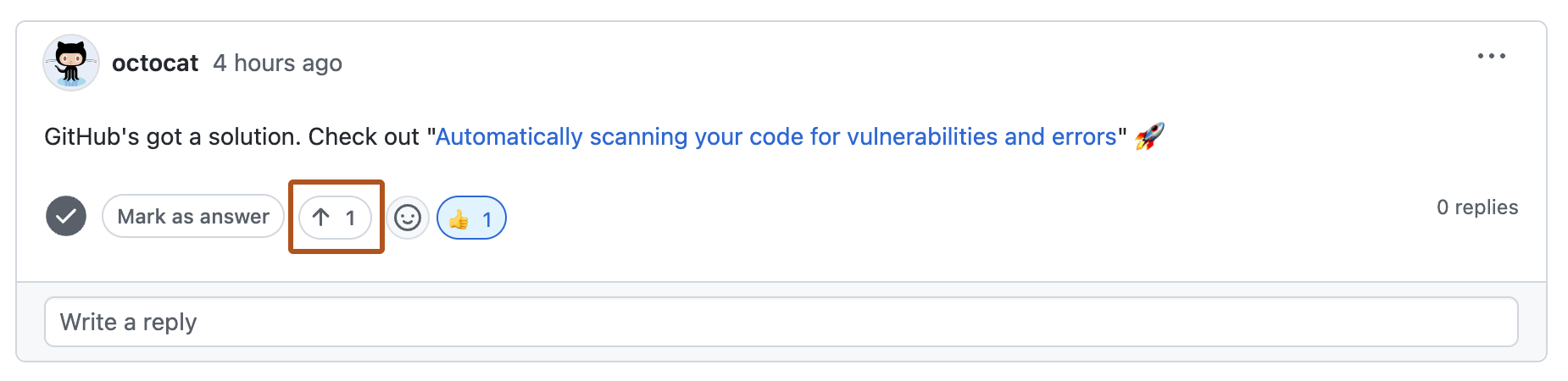Viewport: 1568px width, 381px height.
Task: Click the upvote count number
Action: [350, 218]
